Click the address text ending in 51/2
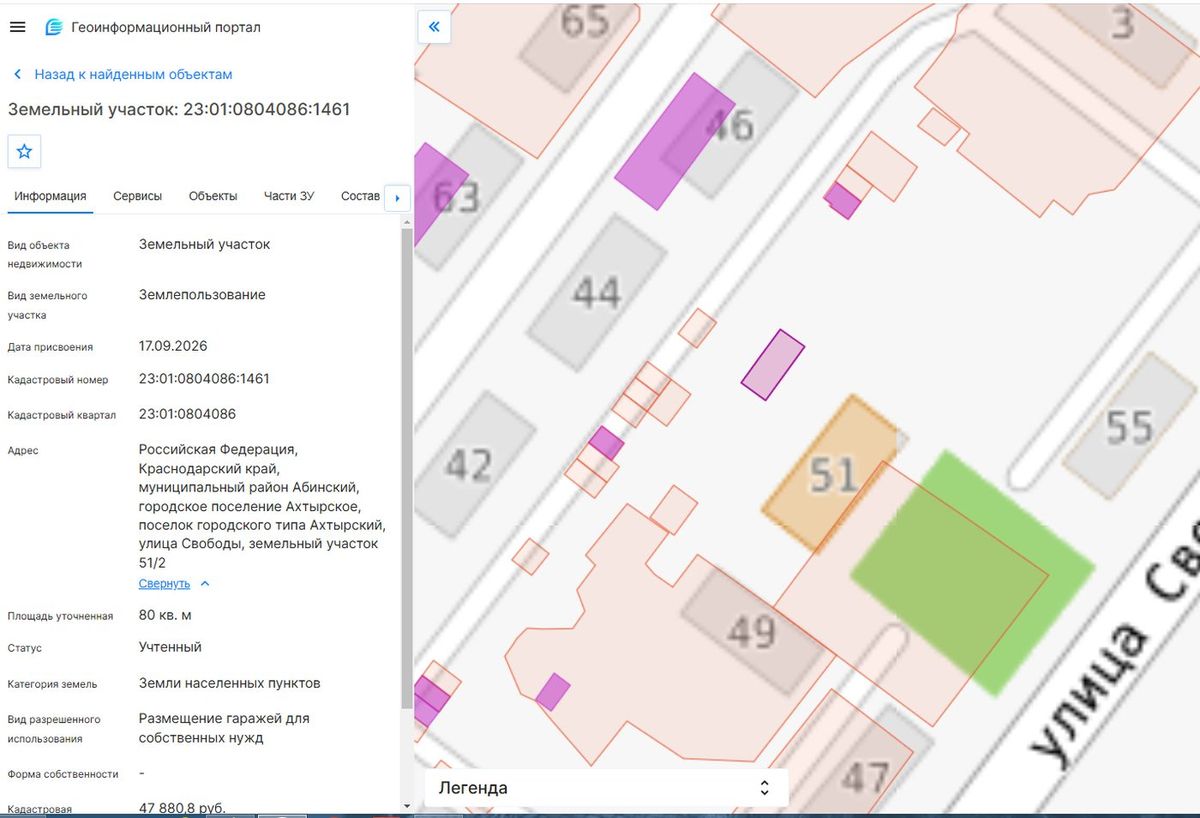 [x=263, y=506]
